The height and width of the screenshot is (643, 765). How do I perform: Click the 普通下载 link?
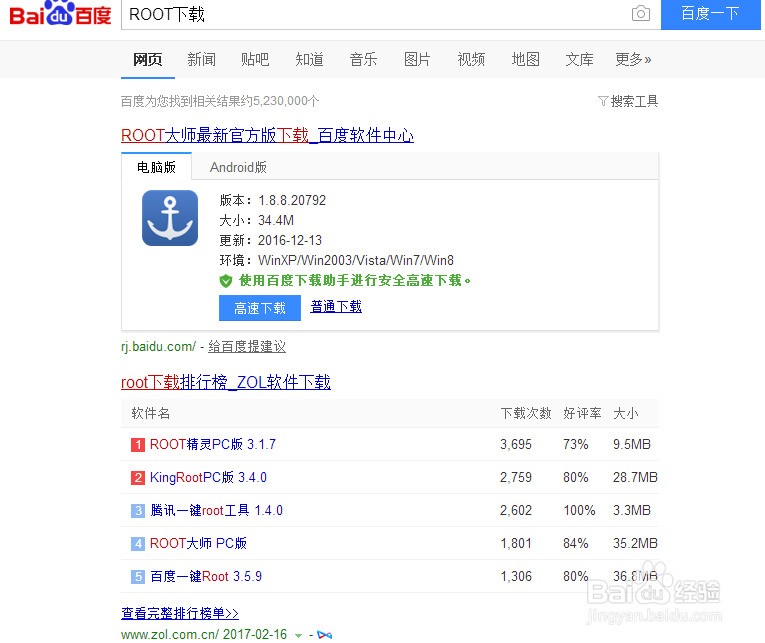coord(336,307)
